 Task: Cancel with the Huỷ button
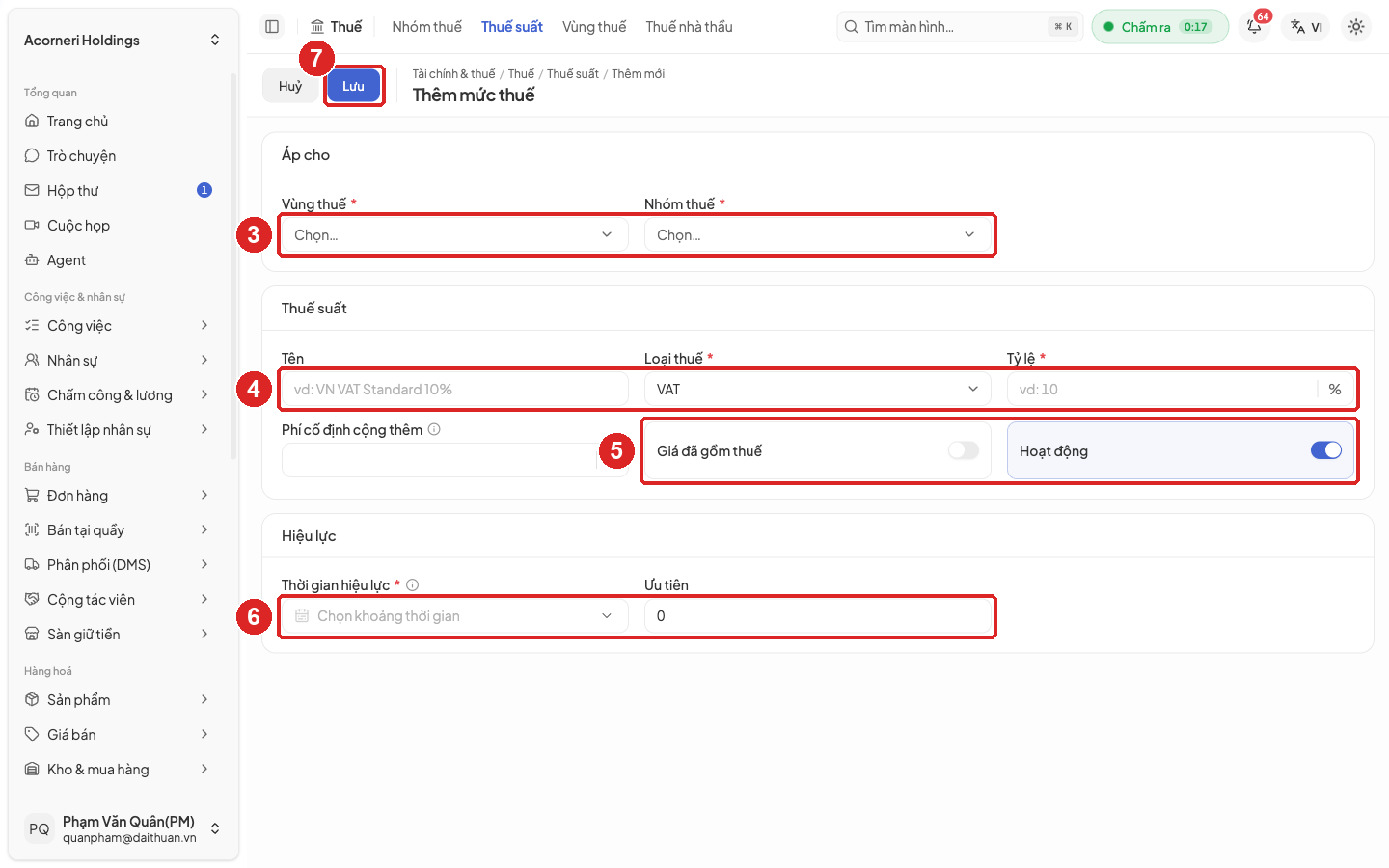[290, 86]
